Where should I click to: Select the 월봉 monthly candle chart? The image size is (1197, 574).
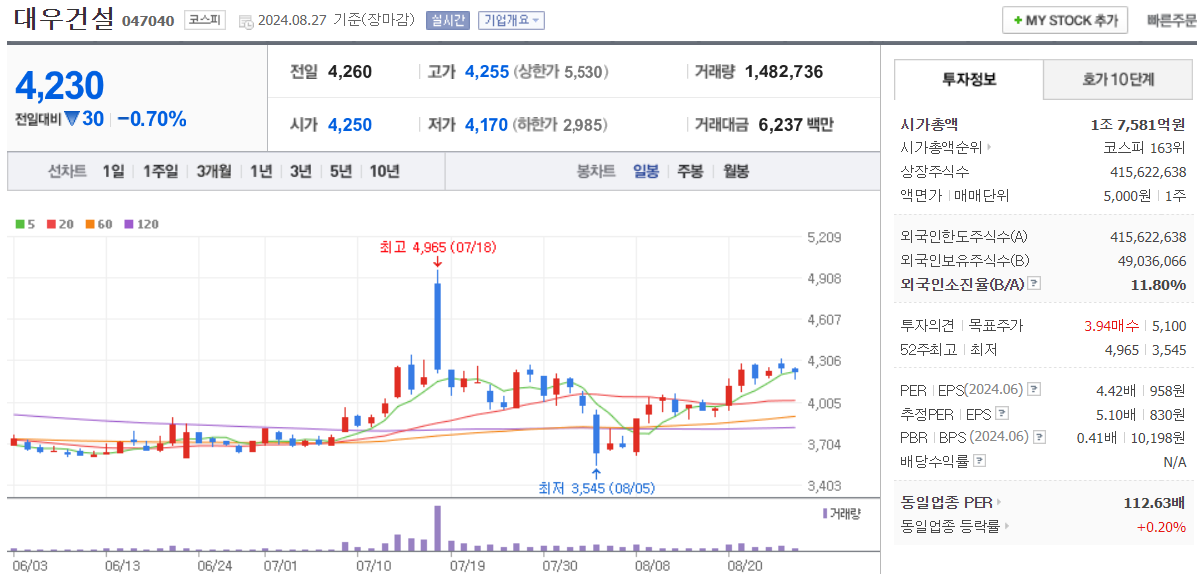pyautogui.click(x=735, y=171)
